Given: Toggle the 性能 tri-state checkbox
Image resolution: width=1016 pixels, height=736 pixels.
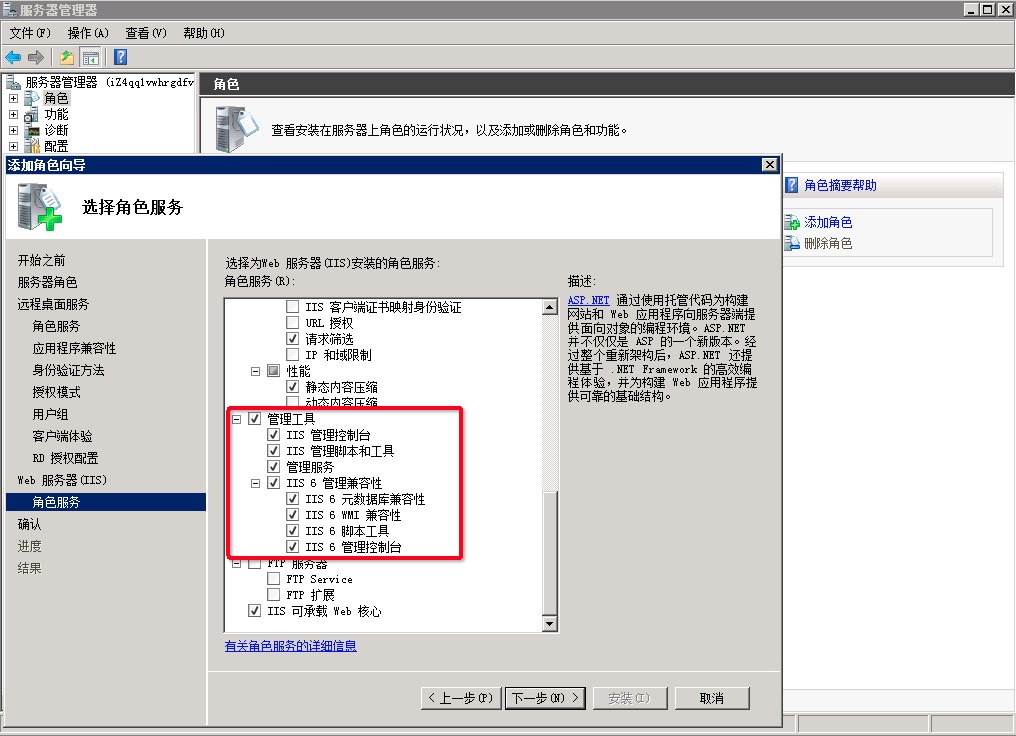Looking at the screenshot, I should 273,371.
